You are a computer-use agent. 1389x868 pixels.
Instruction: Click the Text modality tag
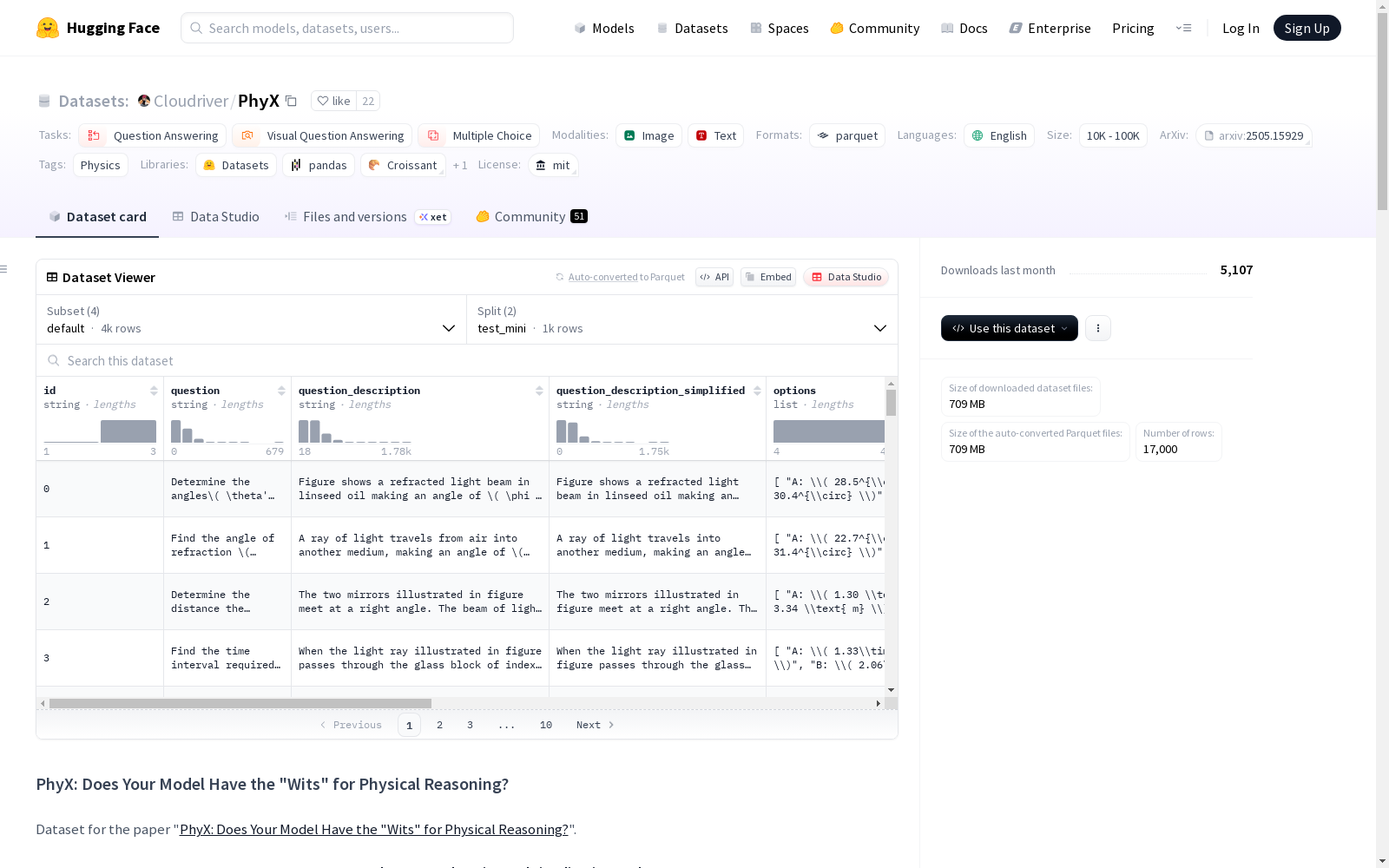pyautogui.click(x=715, y=135)
